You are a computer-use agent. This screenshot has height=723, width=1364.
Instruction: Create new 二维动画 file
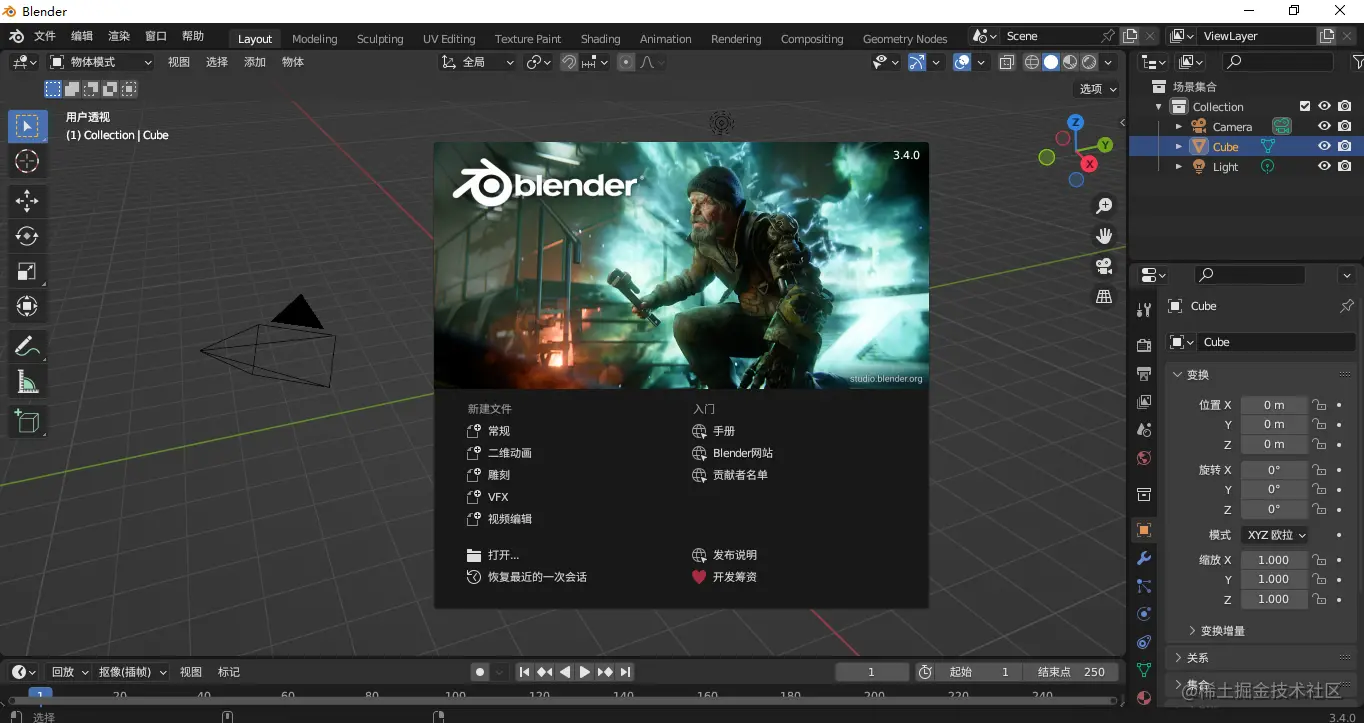[x=499, y=453]
